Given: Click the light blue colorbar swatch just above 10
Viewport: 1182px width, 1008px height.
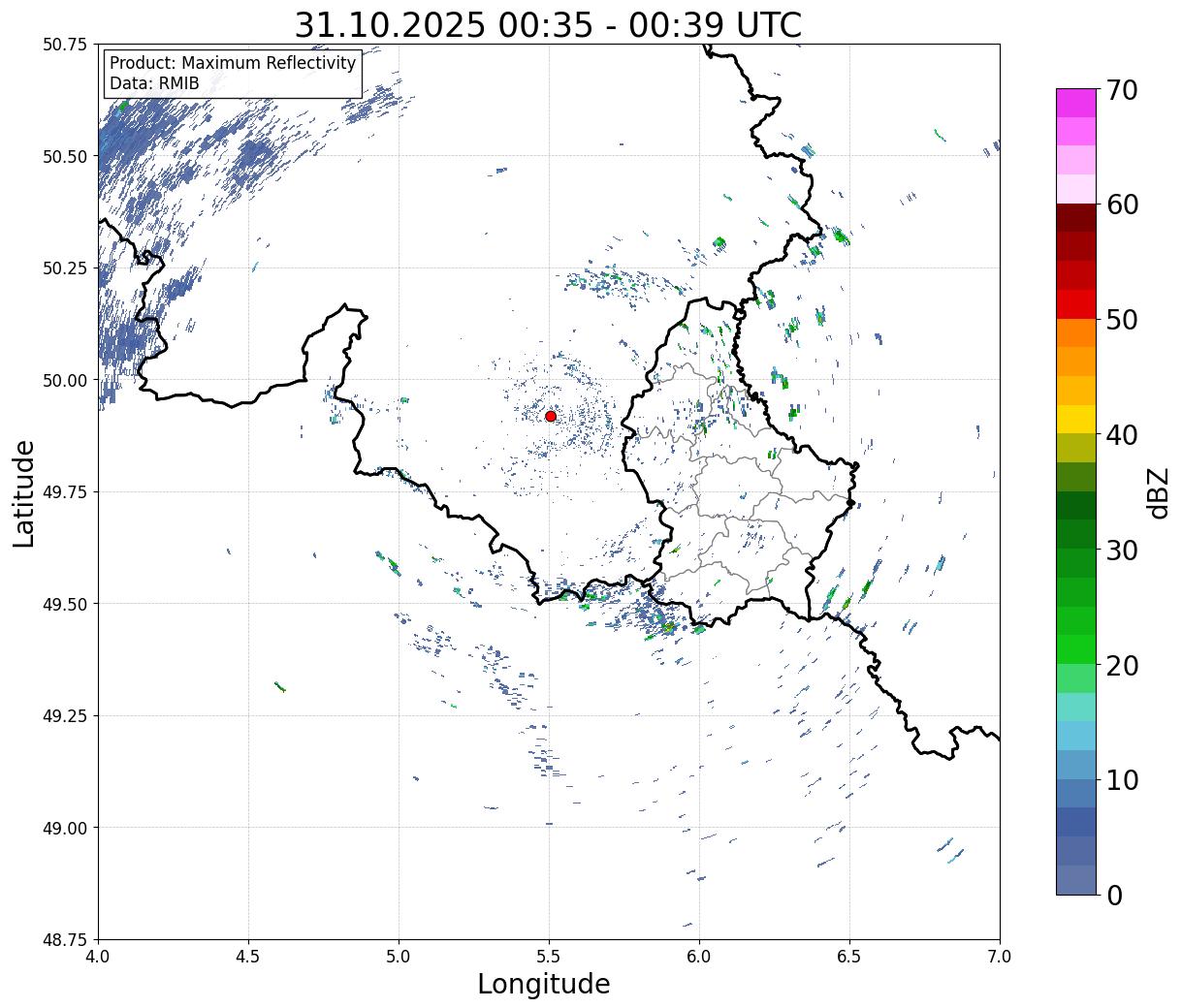Looking at the screenshot, I should point(1076,764).
